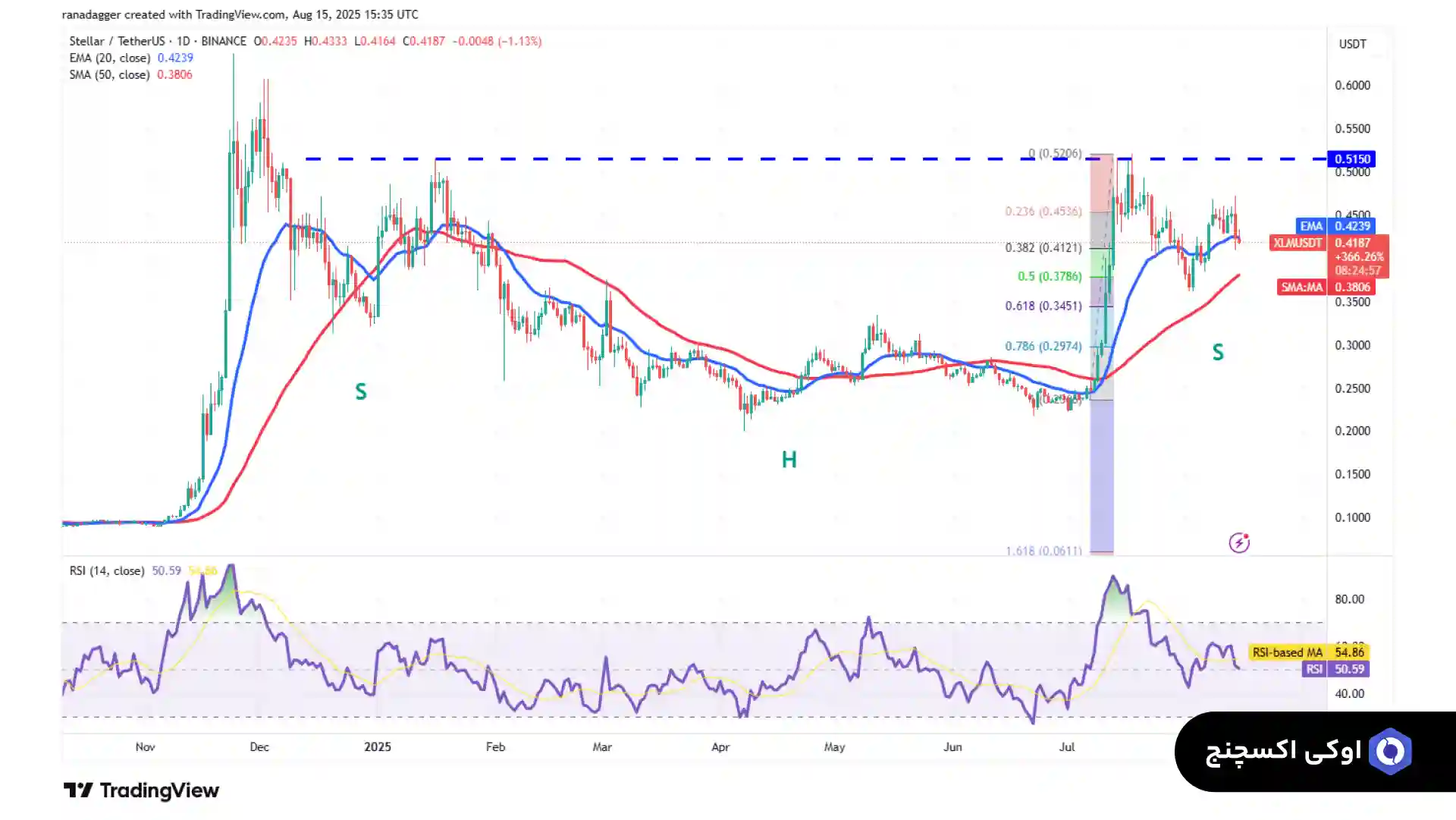Click the 0.5150 resistance price label

pyautogui.click(x=1352, y=159)
